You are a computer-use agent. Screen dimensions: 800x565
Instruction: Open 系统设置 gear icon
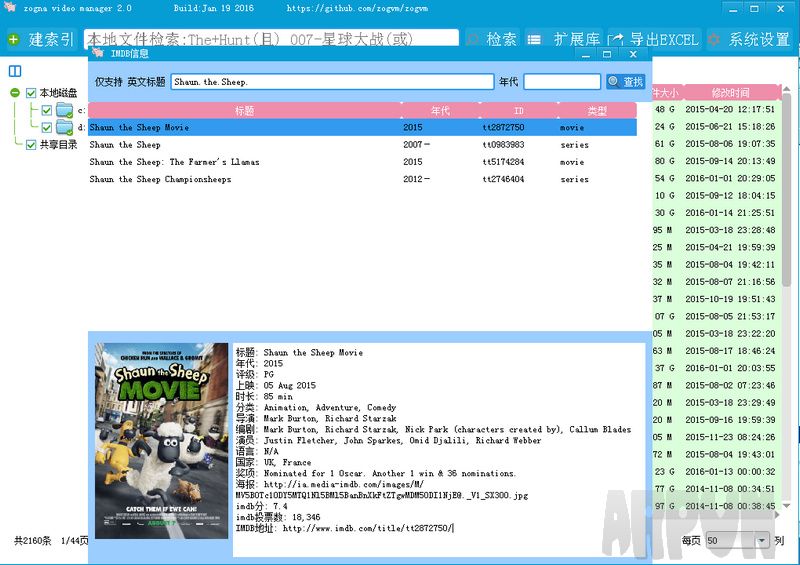[x=714, y=40]
